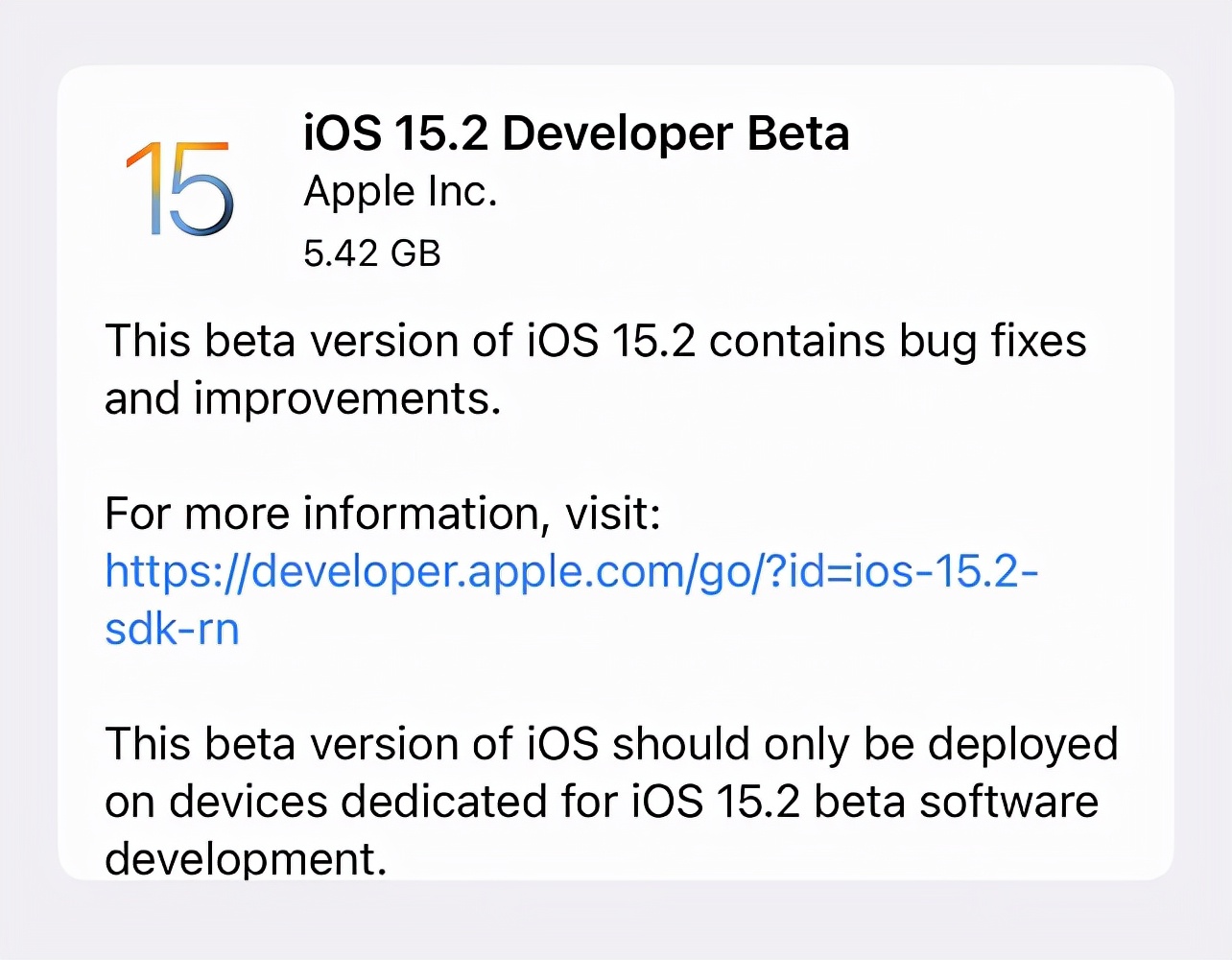Click the update details card
The height and width of the screenshot is (960, 1232).
coord(616,470)
